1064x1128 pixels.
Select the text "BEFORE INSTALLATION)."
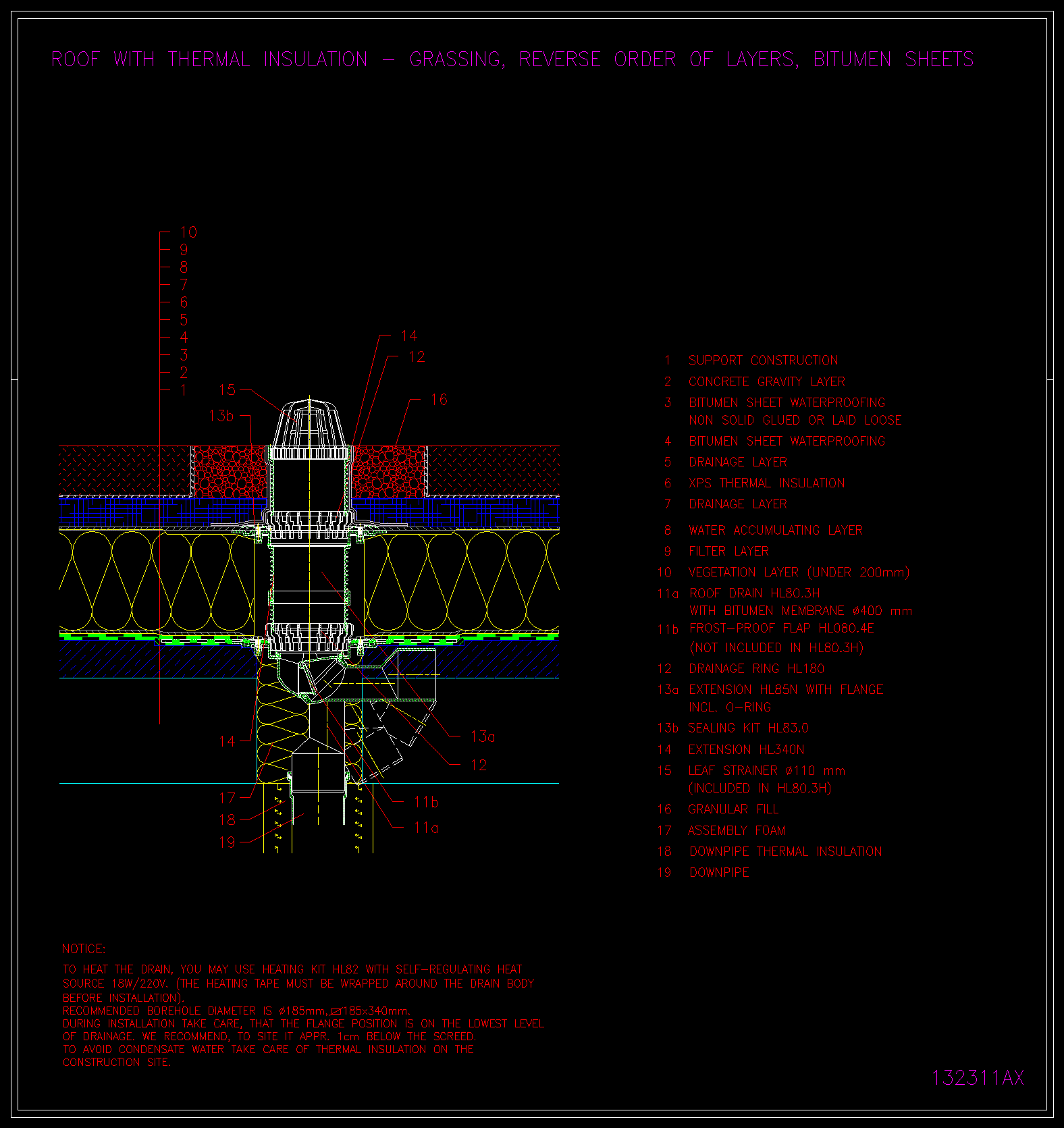123,997
